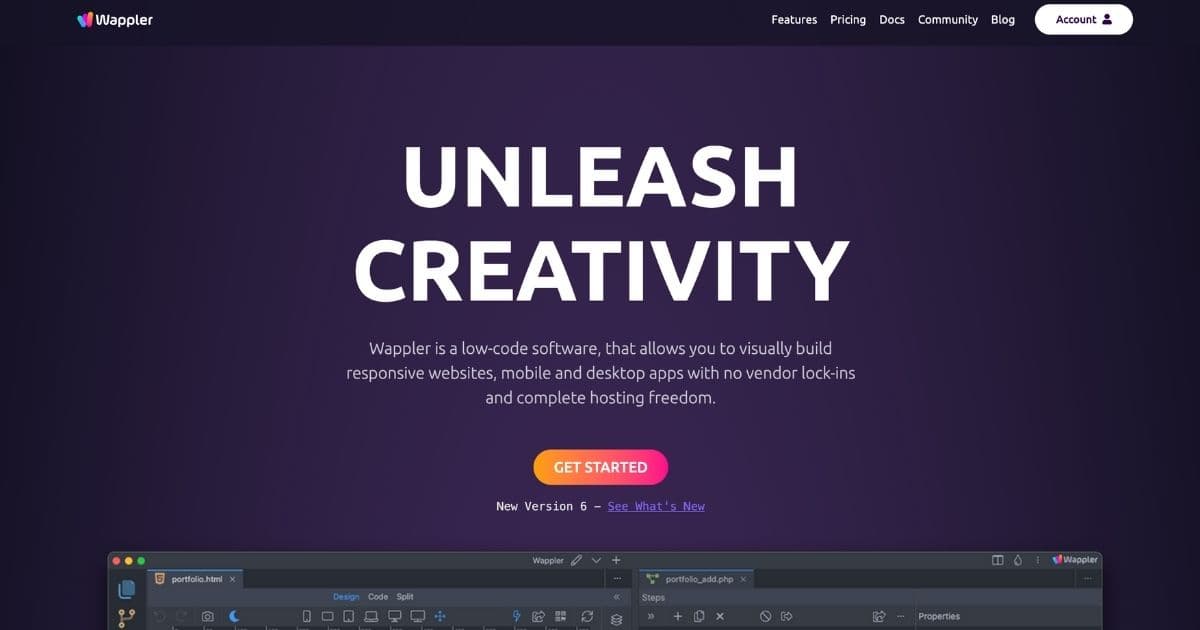
Task: Switch to the Code view tab
Action: [378, 597]
